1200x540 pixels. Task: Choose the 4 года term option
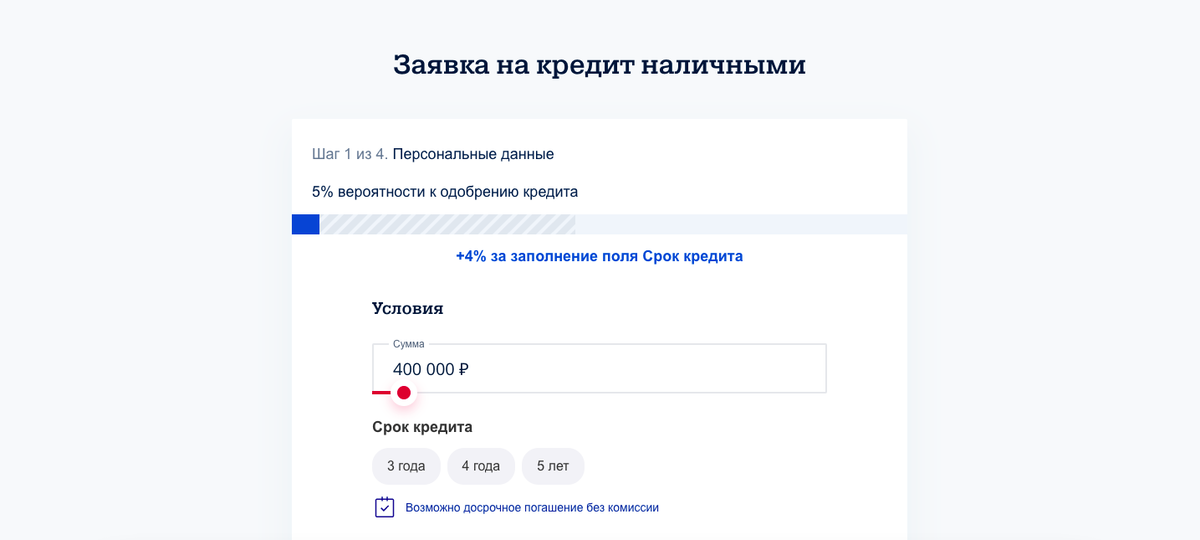click(481, 466)
